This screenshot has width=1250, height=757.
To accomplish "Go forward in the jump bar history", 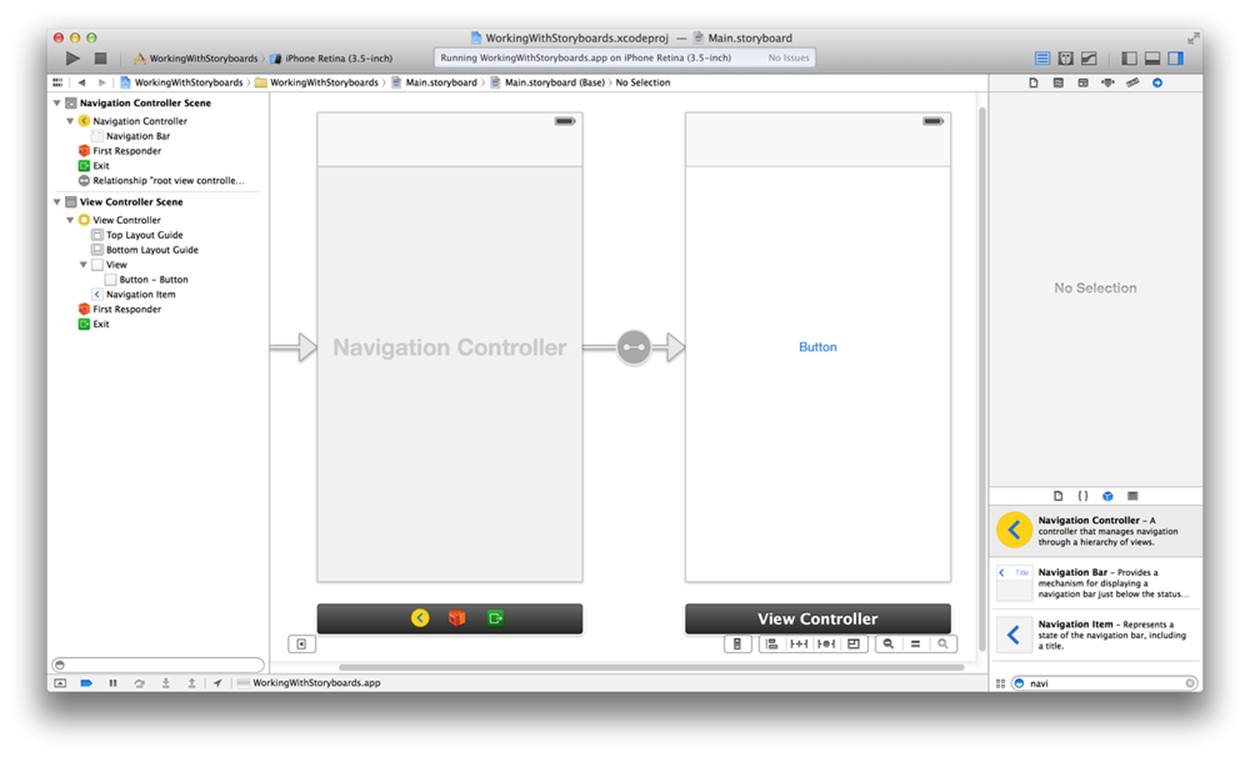I will click(x=102, y=83).
